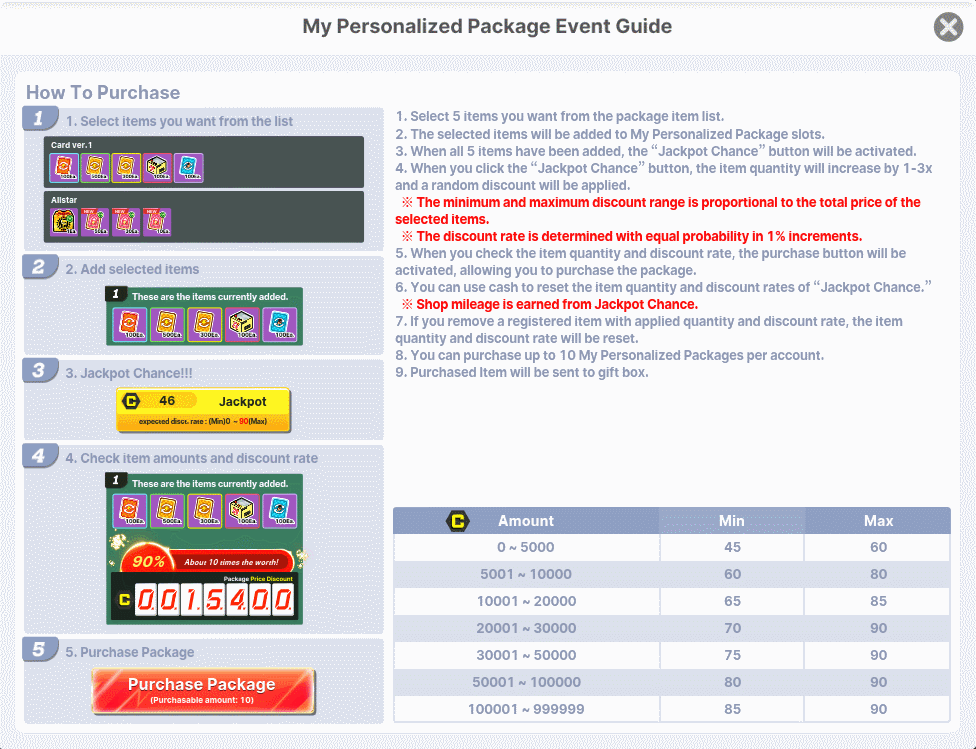
Task: Click the 46 cash cost on Jackpot button
Action: [167, 400]
